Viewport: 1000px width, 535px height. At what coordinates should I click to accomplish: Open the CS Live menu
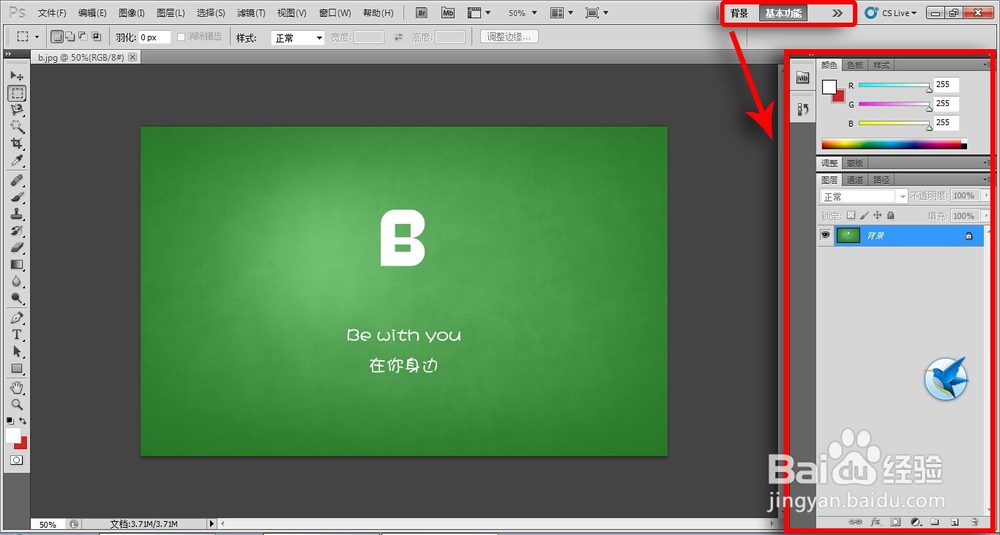(x=891, y=13)
